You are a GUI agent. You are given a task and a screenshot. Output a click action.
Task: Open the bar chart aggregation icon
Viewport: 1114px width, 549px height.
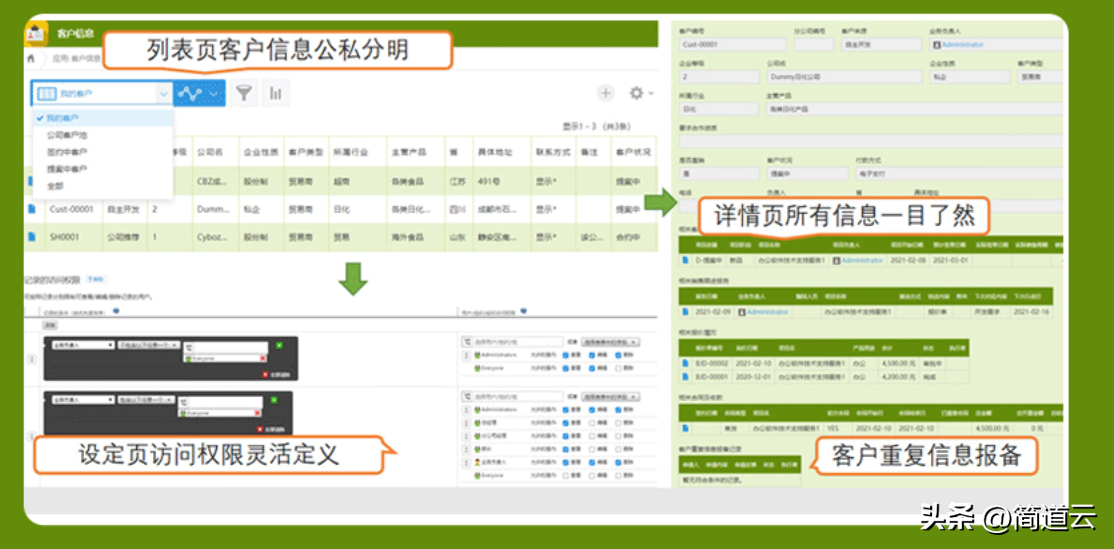pyautogui.click(x=276, y=93)
